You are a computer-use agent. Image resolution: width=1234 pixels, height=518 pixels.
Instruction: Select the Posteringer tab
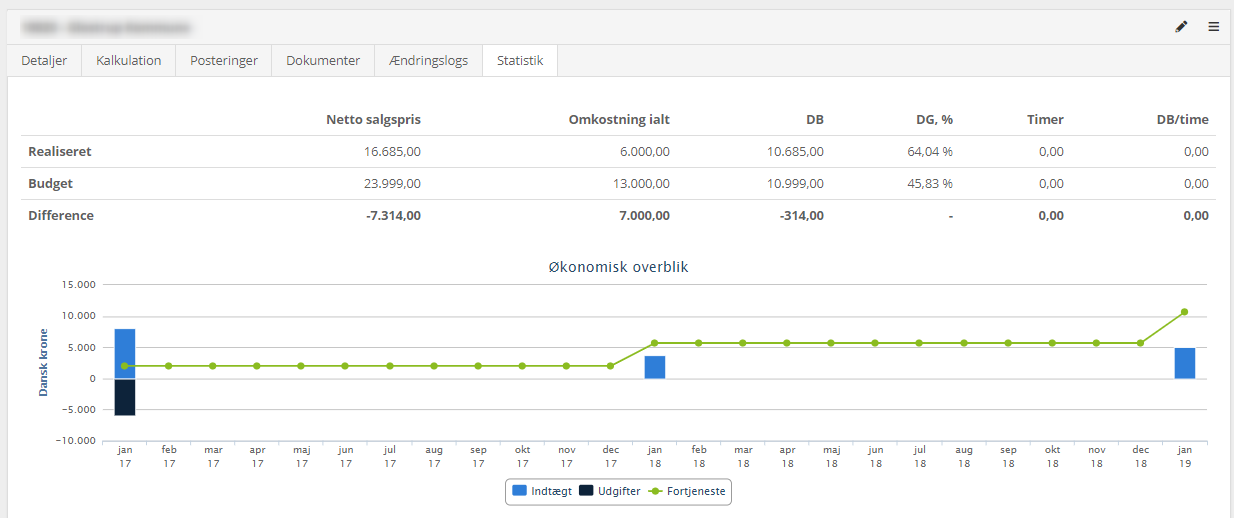pos(224,60)
